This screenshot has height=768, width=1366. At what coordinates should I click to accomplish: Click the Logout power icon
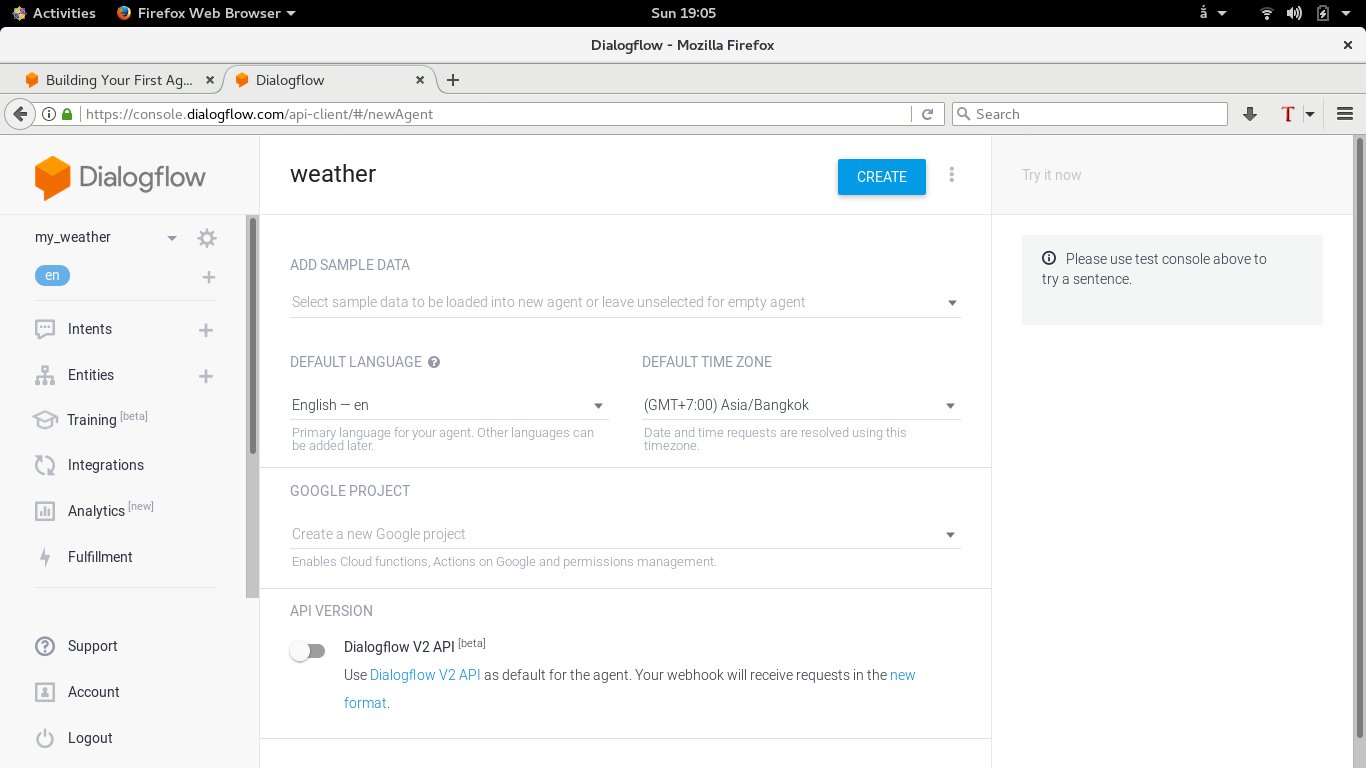45,738
